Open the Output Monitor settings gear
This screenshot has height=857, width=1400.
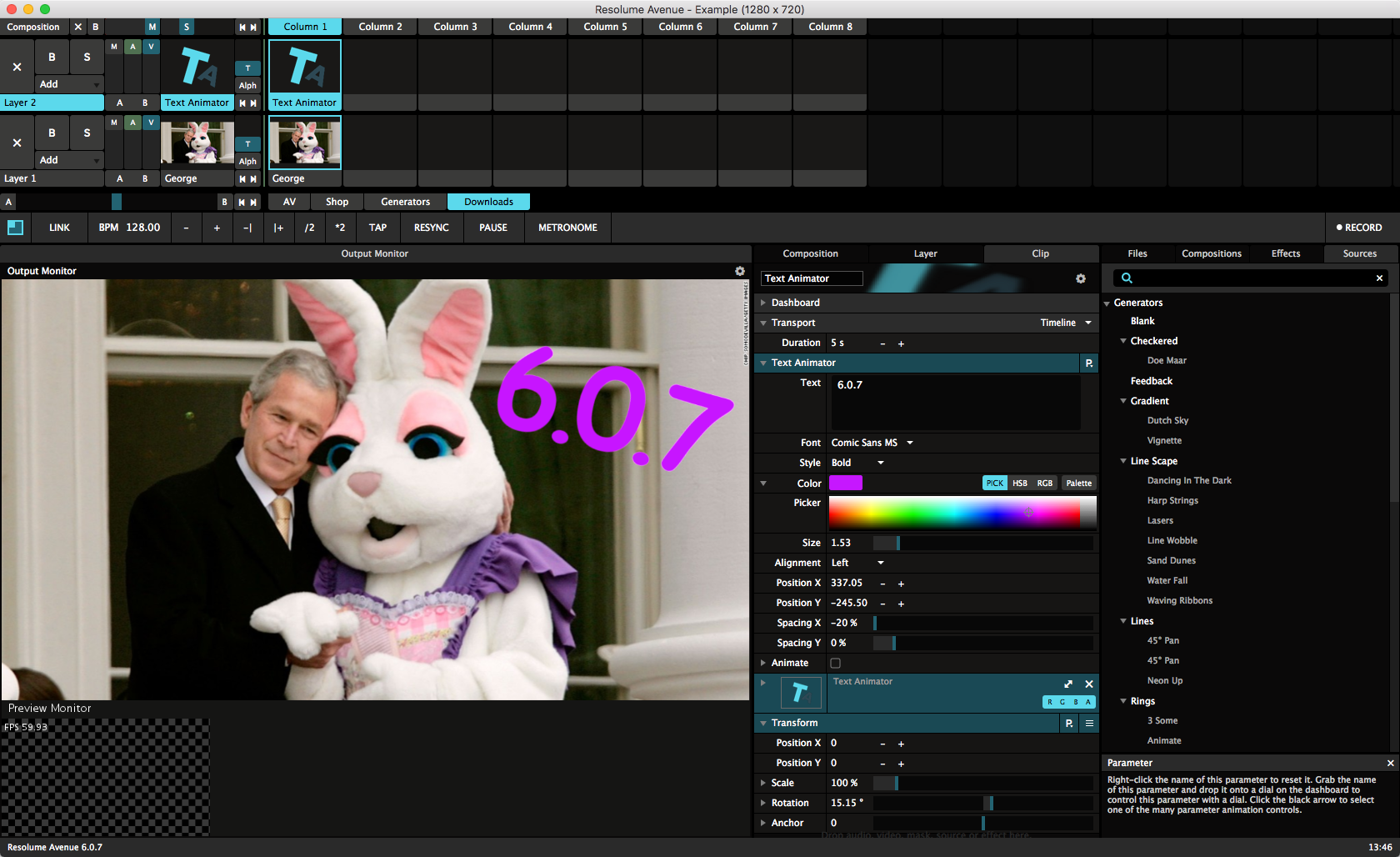[x=739, y=271]
